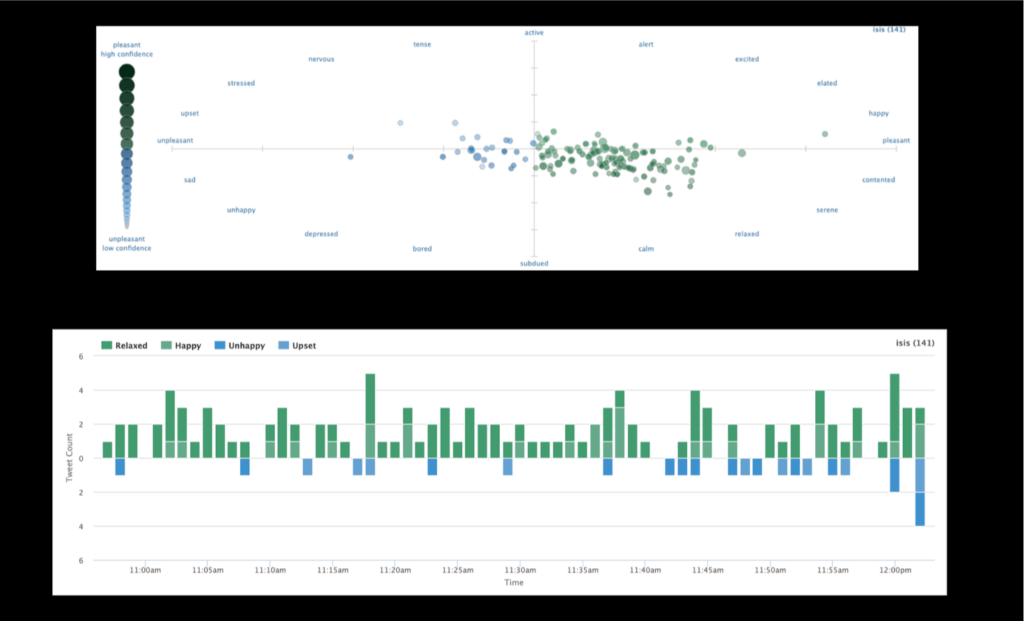Image resolution: width=1024 pixels, height=621 pixels.
Task: Toggle the Happy series in the legend
Action: point(181,345)
